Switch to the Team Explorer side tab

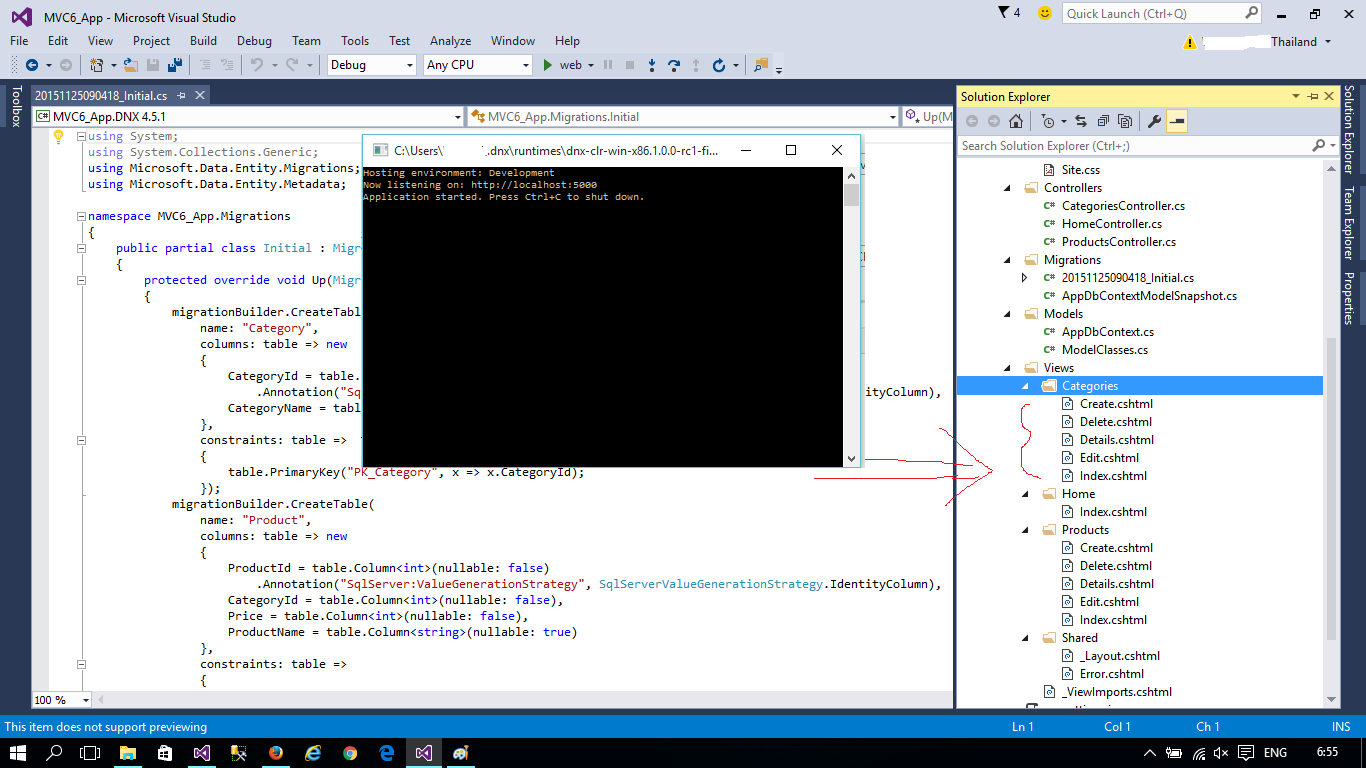tap(1348, 223)
